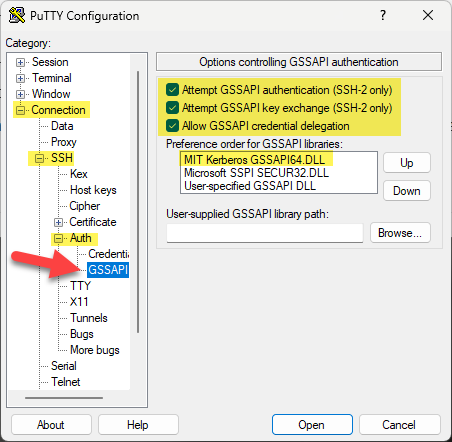Click the category tree vertical scrollbar

point(138,202)
